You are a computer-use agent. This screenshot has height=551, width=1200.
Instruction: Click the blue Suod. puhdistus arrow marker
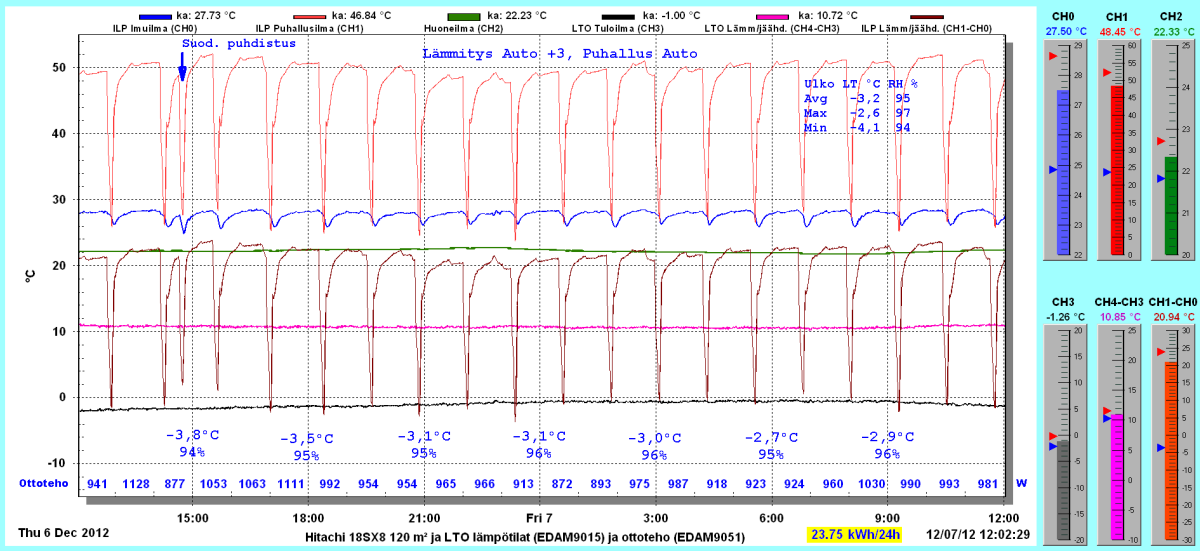(x=182, y=71)
